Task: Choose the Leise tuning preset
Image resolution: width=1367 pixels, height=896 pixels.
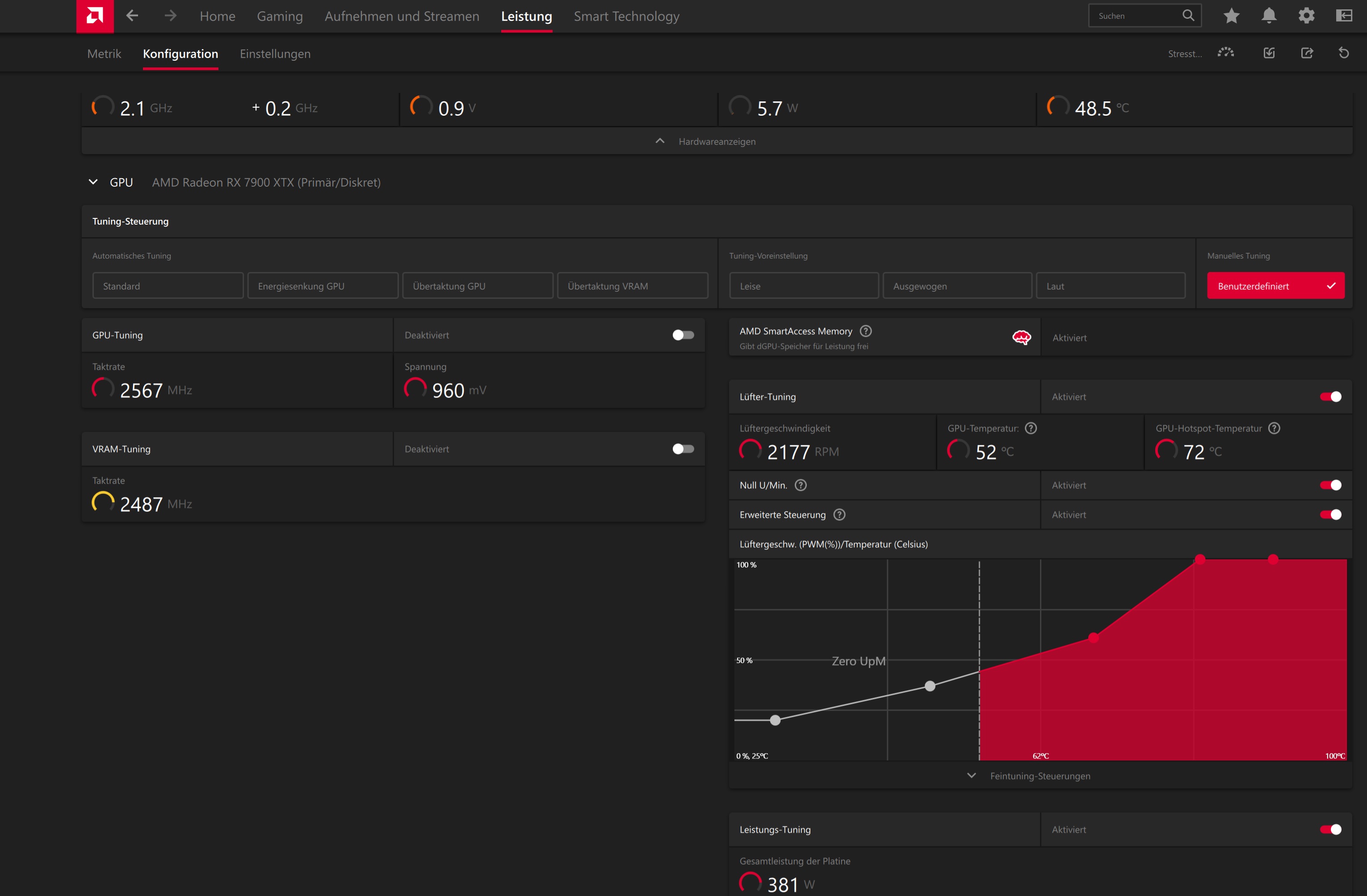Action: point(803,285)
